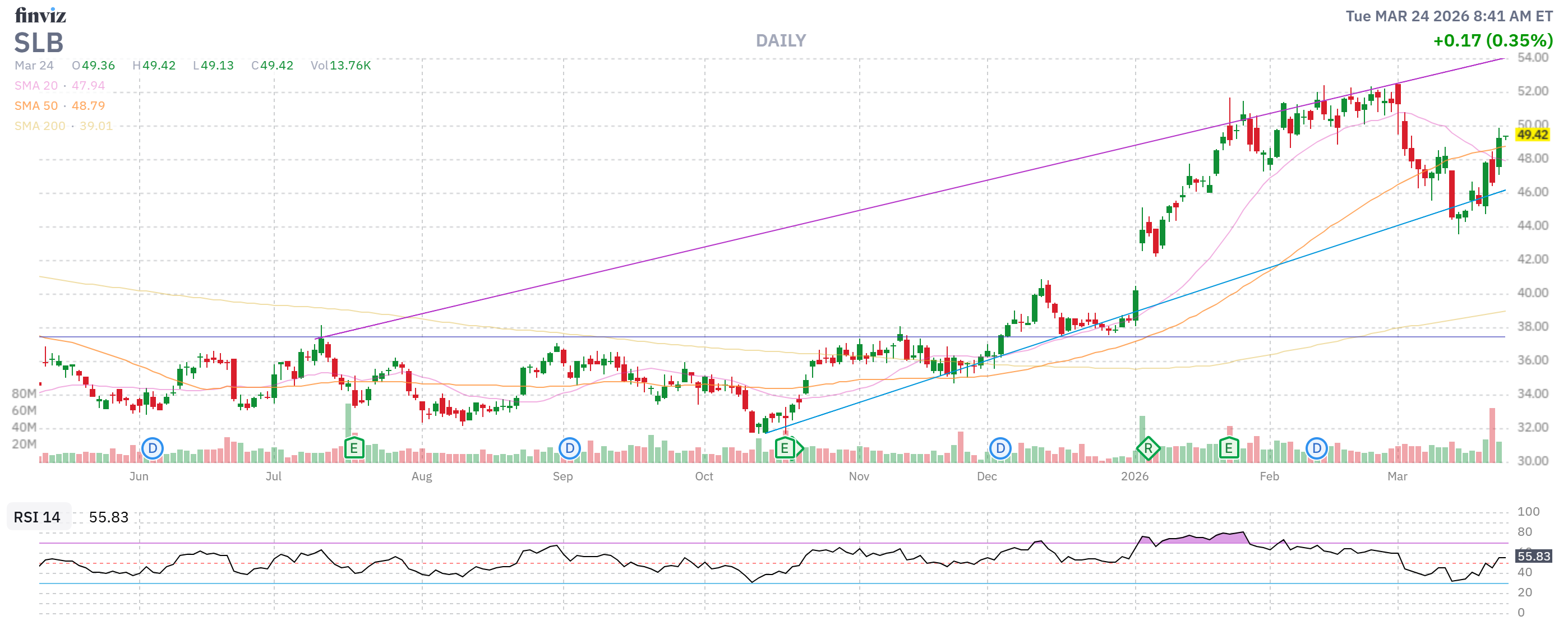Click the SLB ticker symbol

click(38, 43)
